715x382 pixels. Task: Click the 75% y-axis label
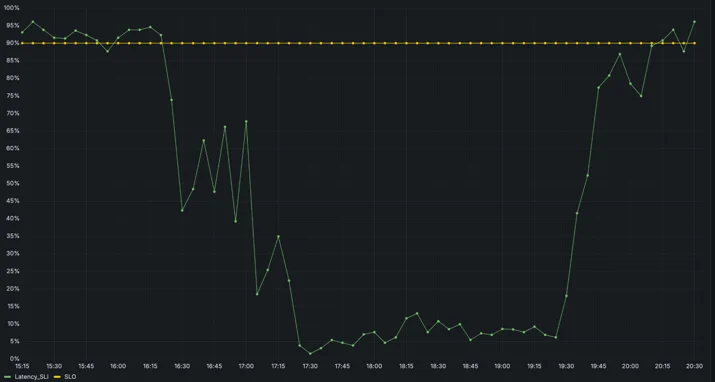[13, 96]
